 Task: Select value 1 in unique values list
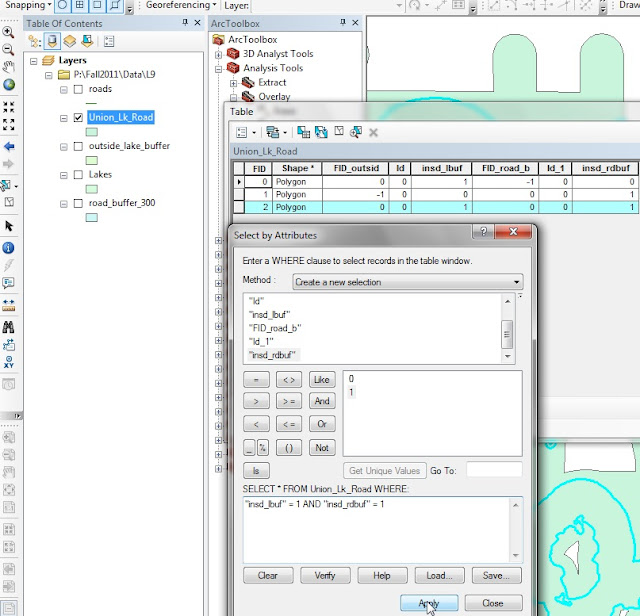point(351,392)
